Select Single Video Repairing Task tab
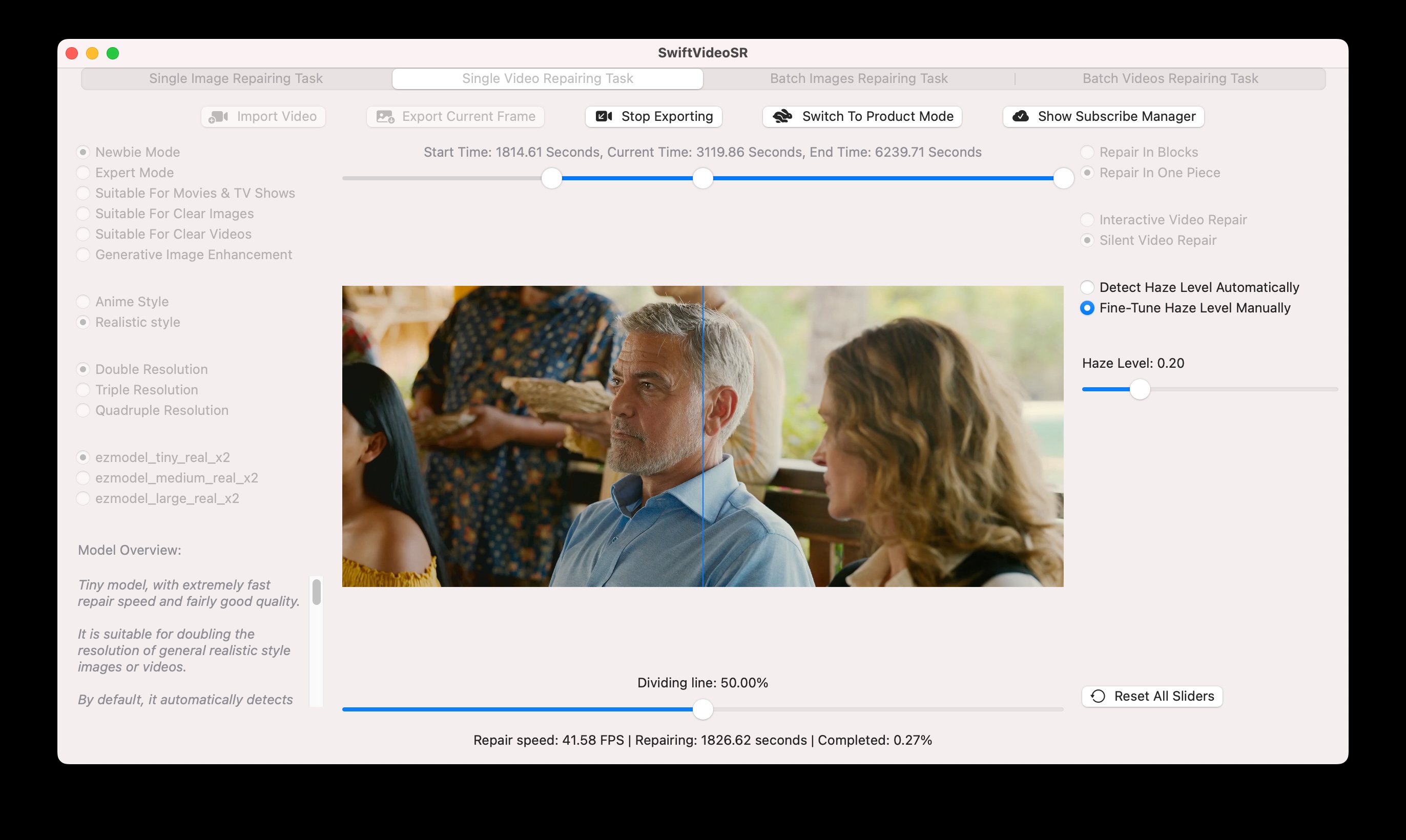This screenshot has width=1406, height=840. tap(548, 79)
